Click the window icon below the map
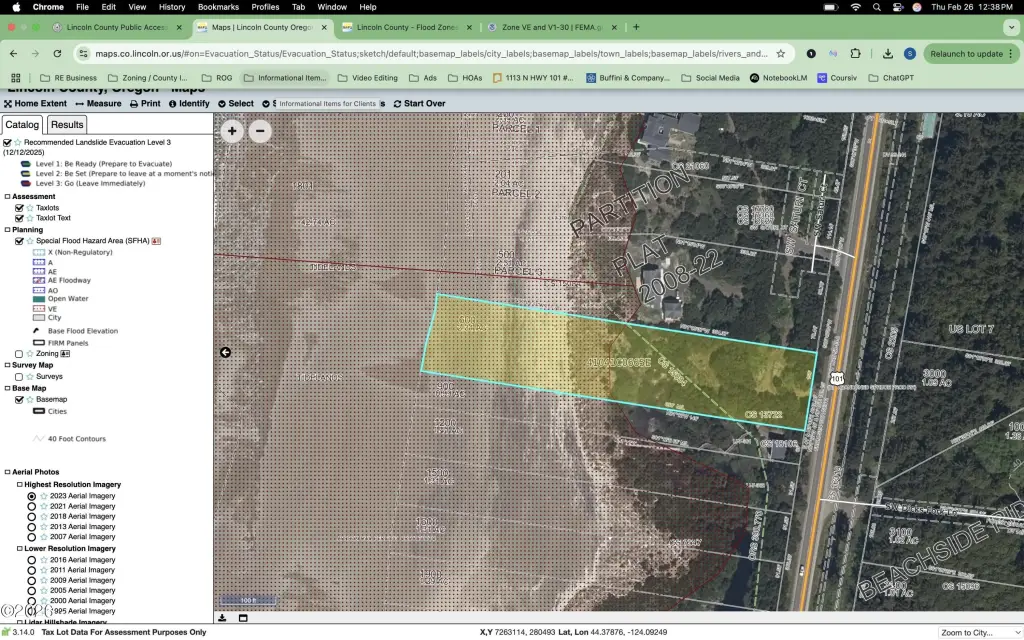This screenshot has width=1024, height=640. [x=243, y=618]
